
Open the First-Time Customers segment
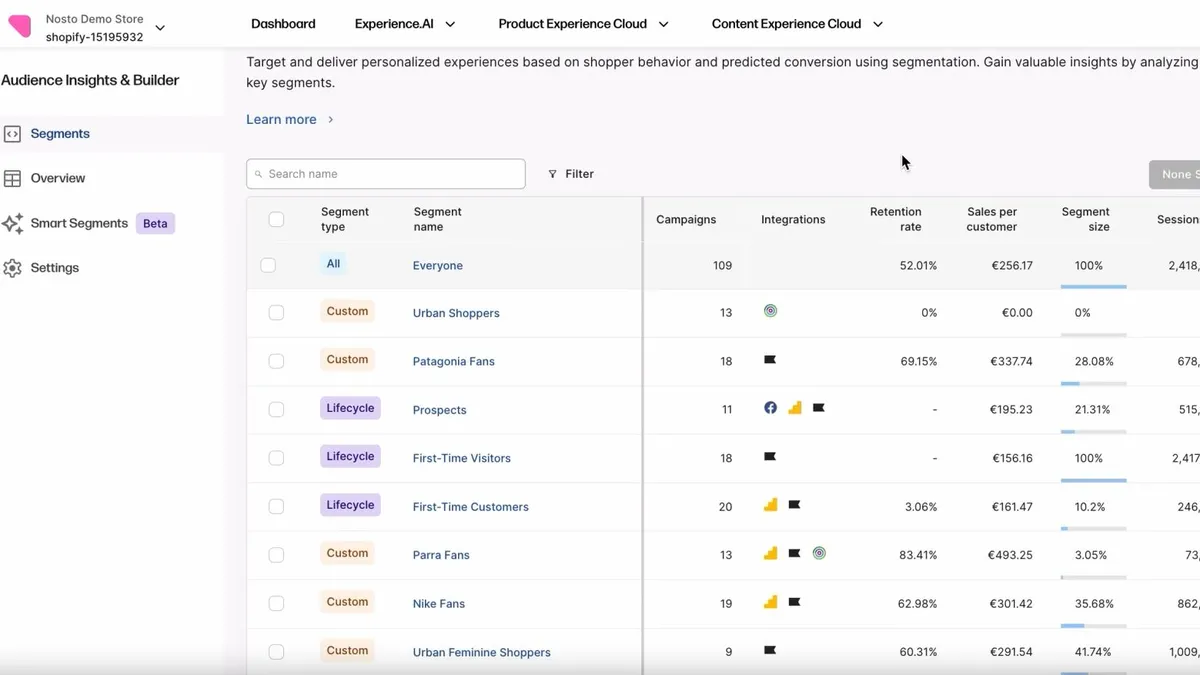pyautogui.click(x=471, y=507)
